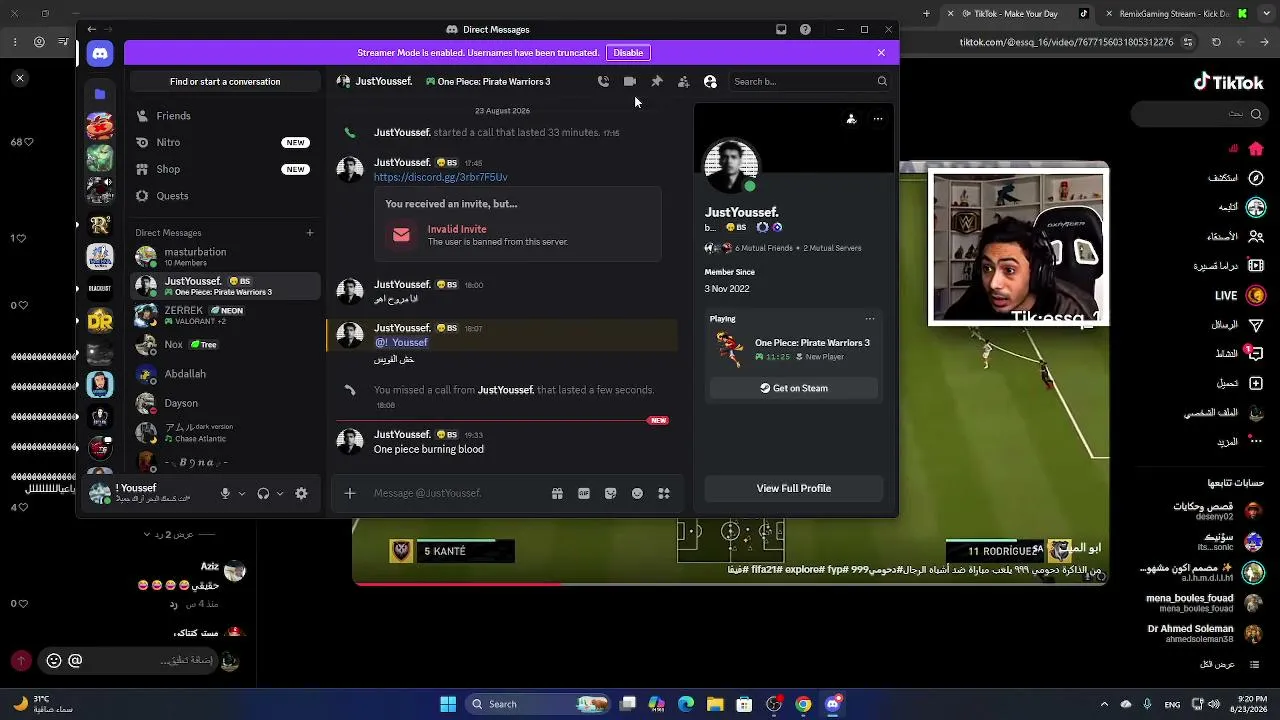The image size is (1280, 720).
Task: Open TikTok upload page
Action: [x=1241, y=383]
